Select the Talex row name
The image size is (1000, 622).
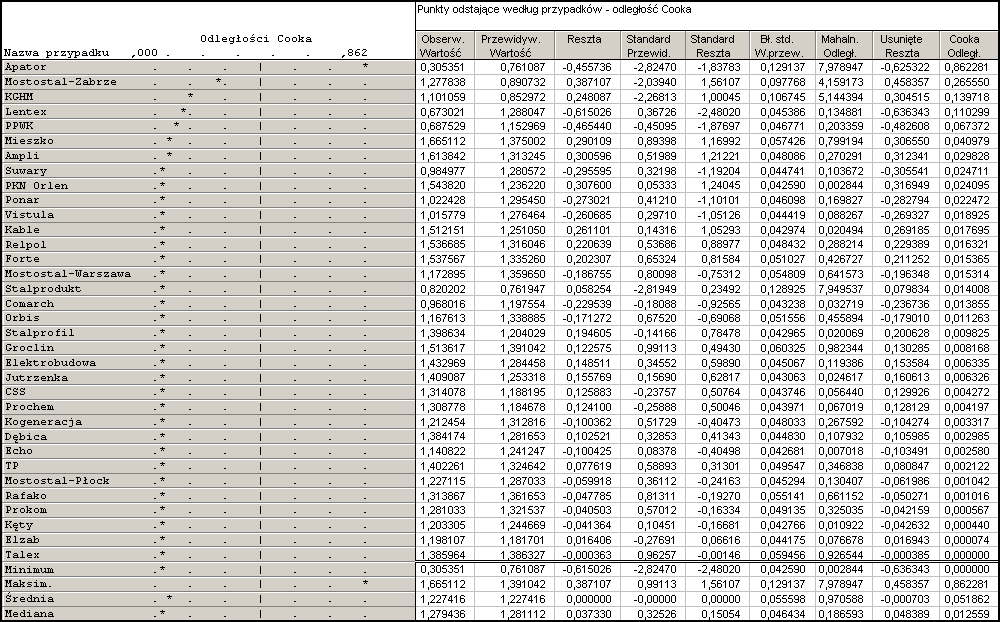coord(22,555)
